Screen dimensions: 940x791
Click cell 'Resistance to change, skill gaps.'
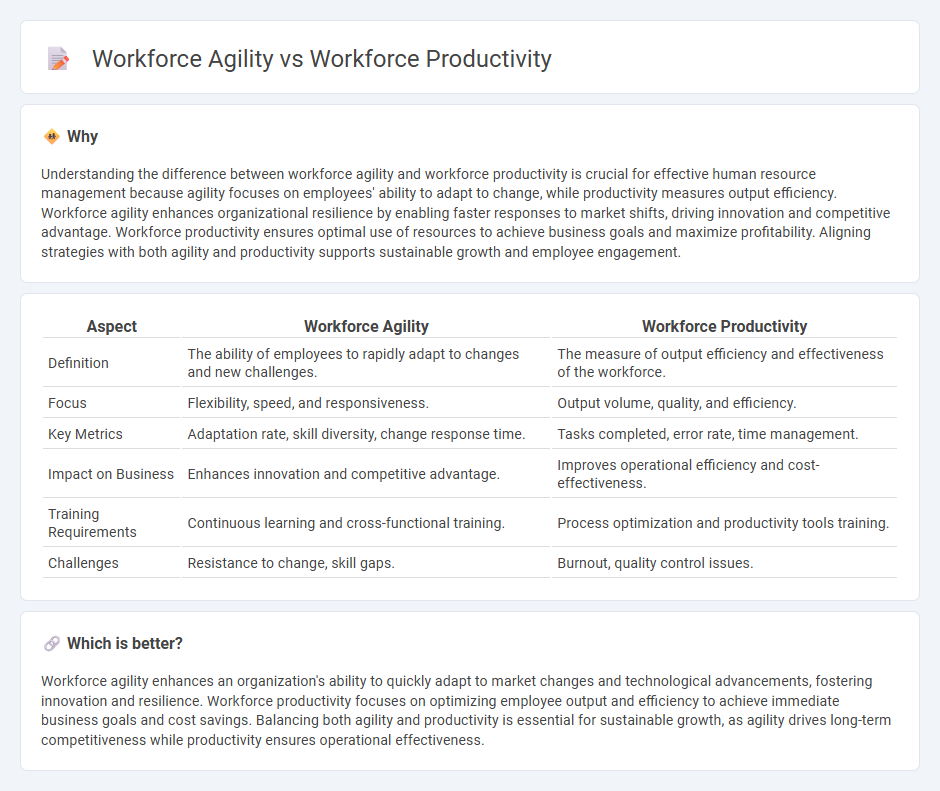click(366, 563)
